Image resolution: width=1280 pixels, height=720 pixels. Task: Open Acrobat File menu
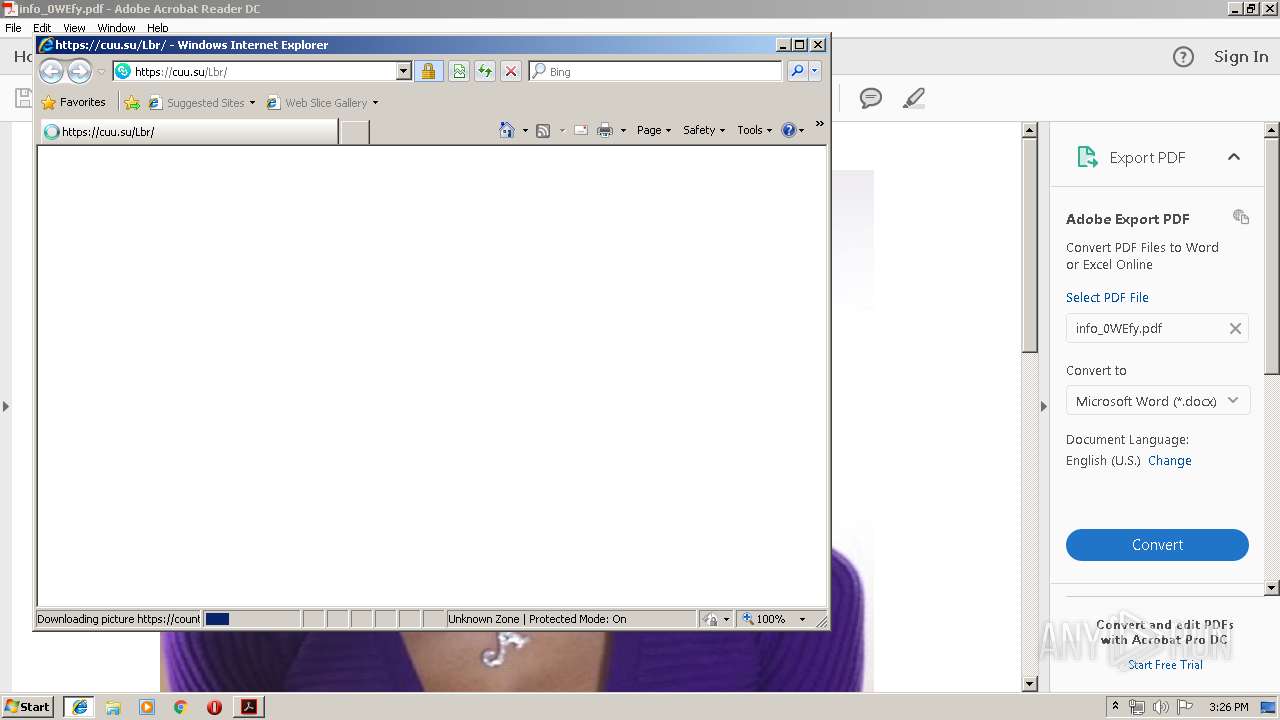click(13, 28)
